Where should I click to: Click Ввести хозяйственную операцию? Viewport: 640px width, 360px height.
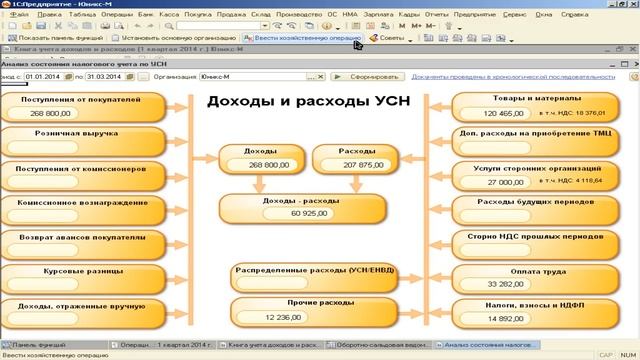[302, 38]
